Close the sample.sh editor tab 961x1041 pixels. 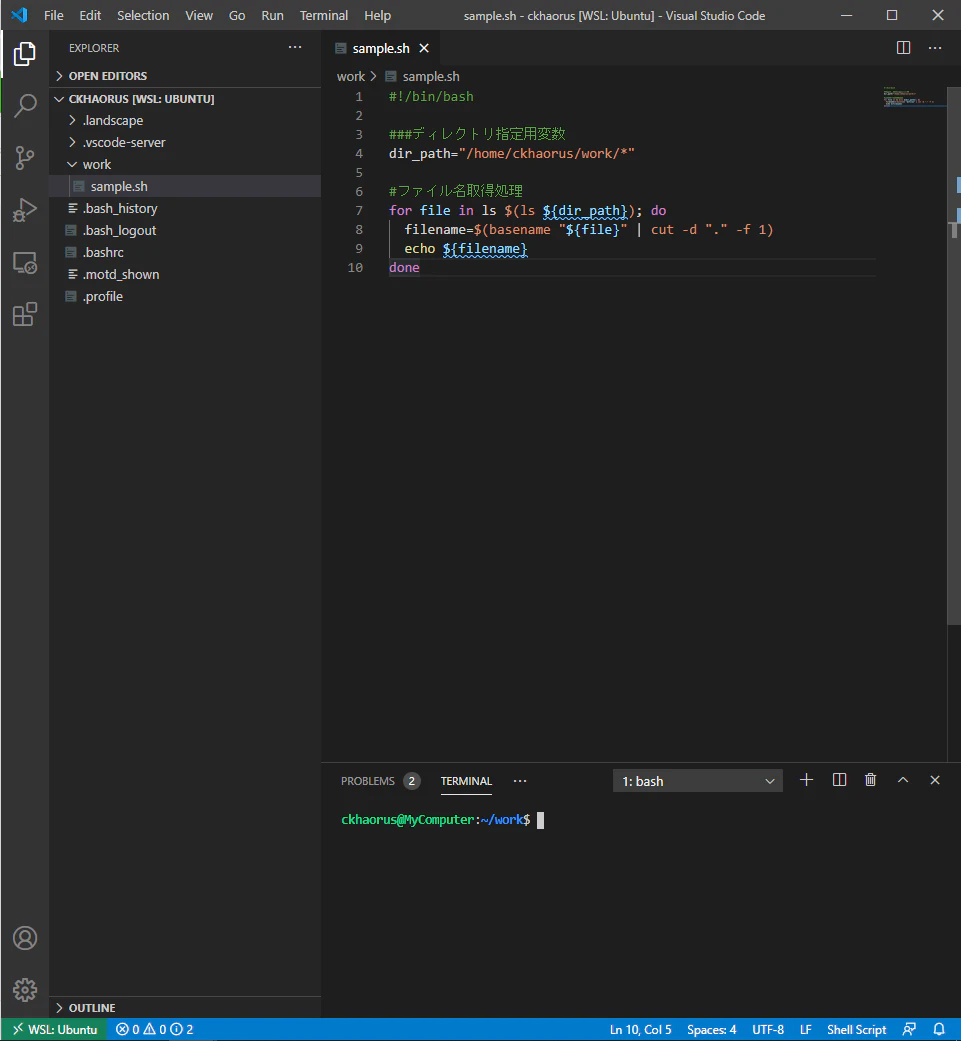[x=424, y=48]
